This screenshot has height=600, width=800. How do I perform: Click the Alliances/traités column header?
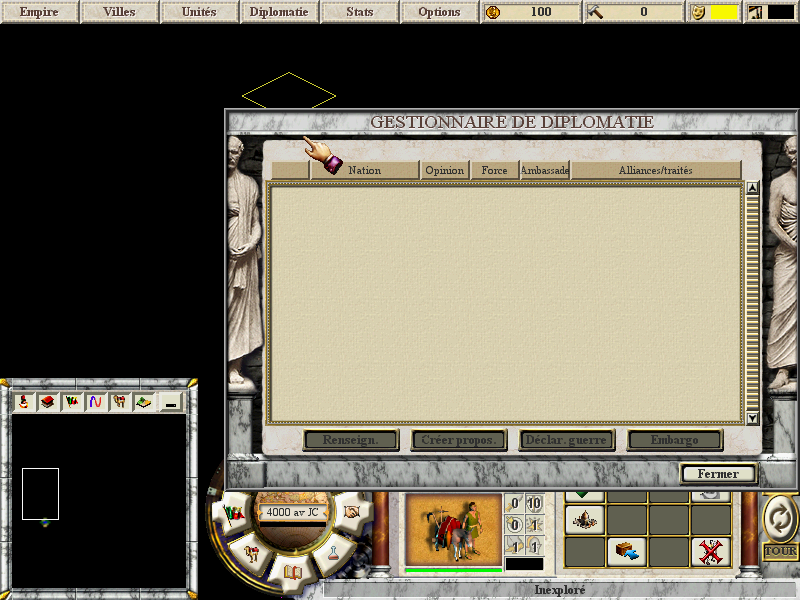coord(656,170)
